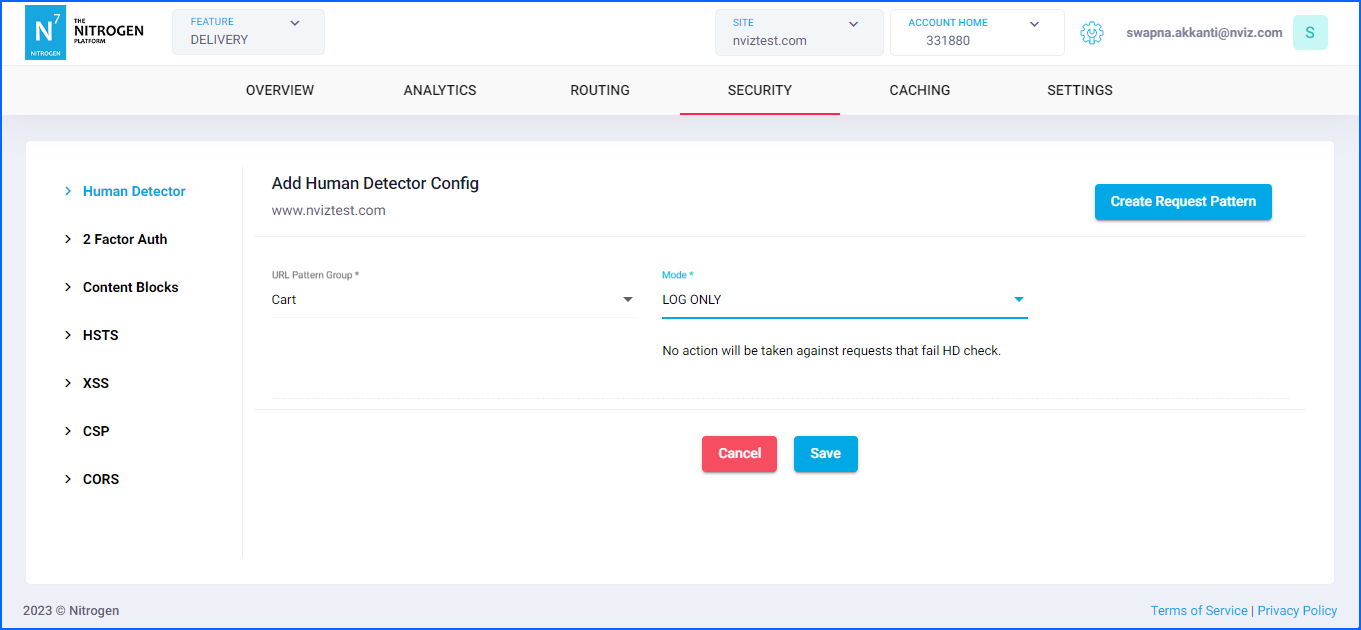This screenshot has width=1361, height=630.
Task: Expand the Account Home dropdown
Action: (x=976, y=32)
